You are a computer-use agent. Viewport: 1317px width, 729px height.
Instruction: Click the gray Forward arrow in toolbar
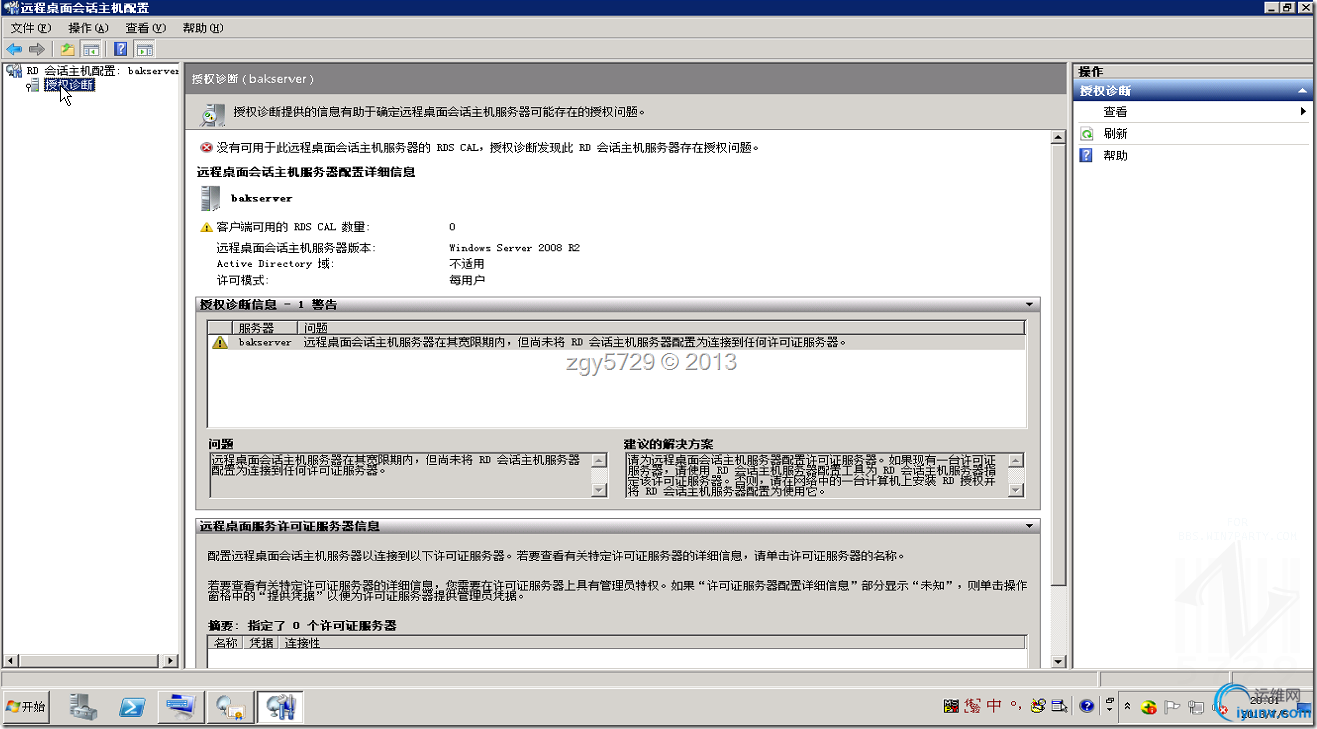coord(37,49)
